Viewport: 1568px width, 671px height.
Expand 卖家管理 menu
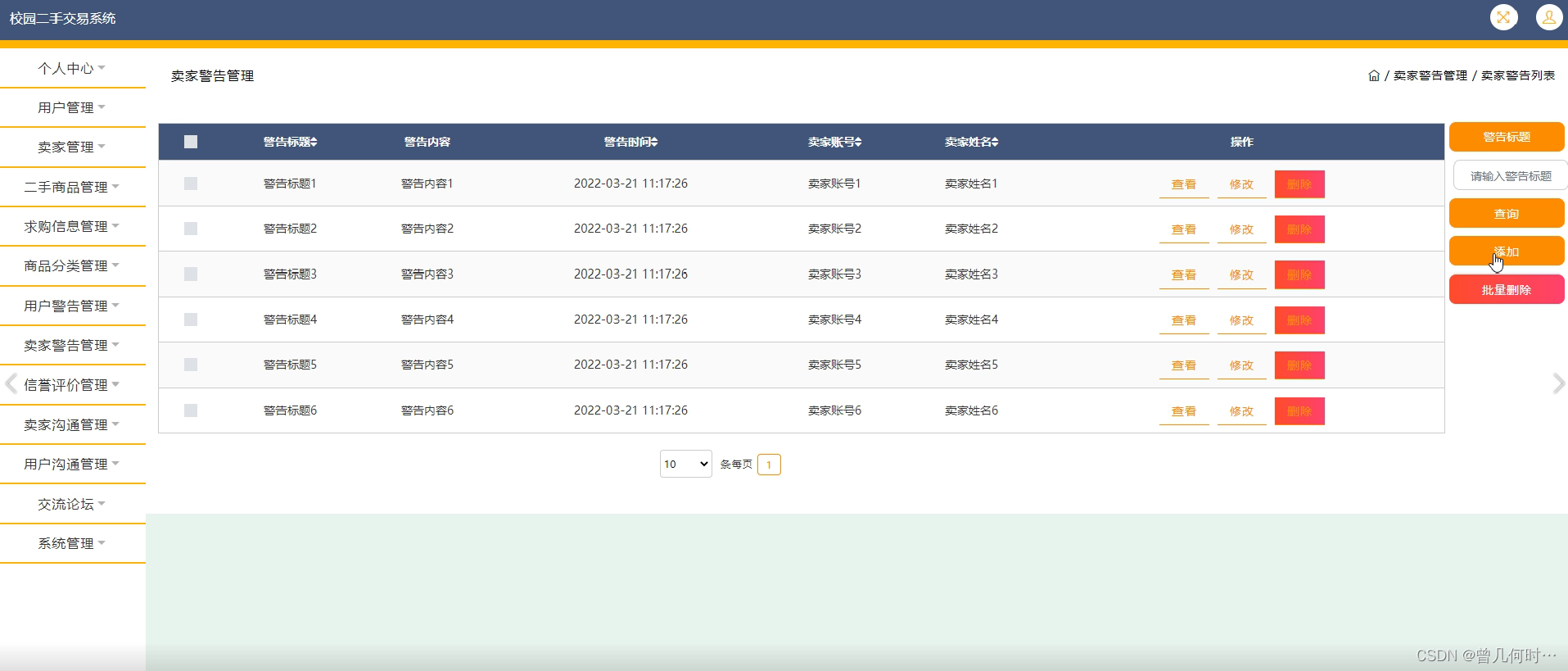[x=72, y=147]
